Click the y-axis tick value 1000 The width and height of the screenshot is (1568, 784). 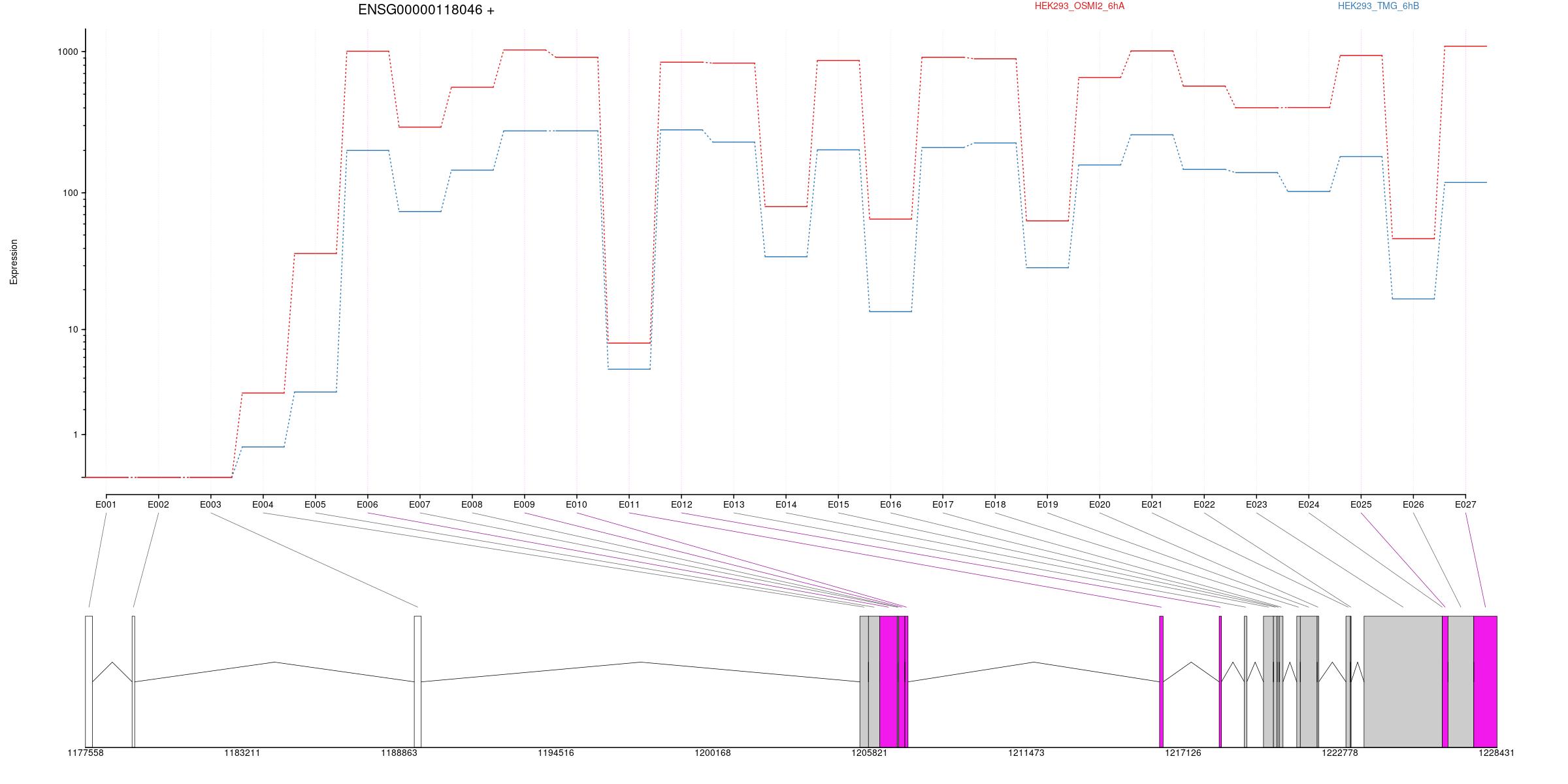point(69,52)
